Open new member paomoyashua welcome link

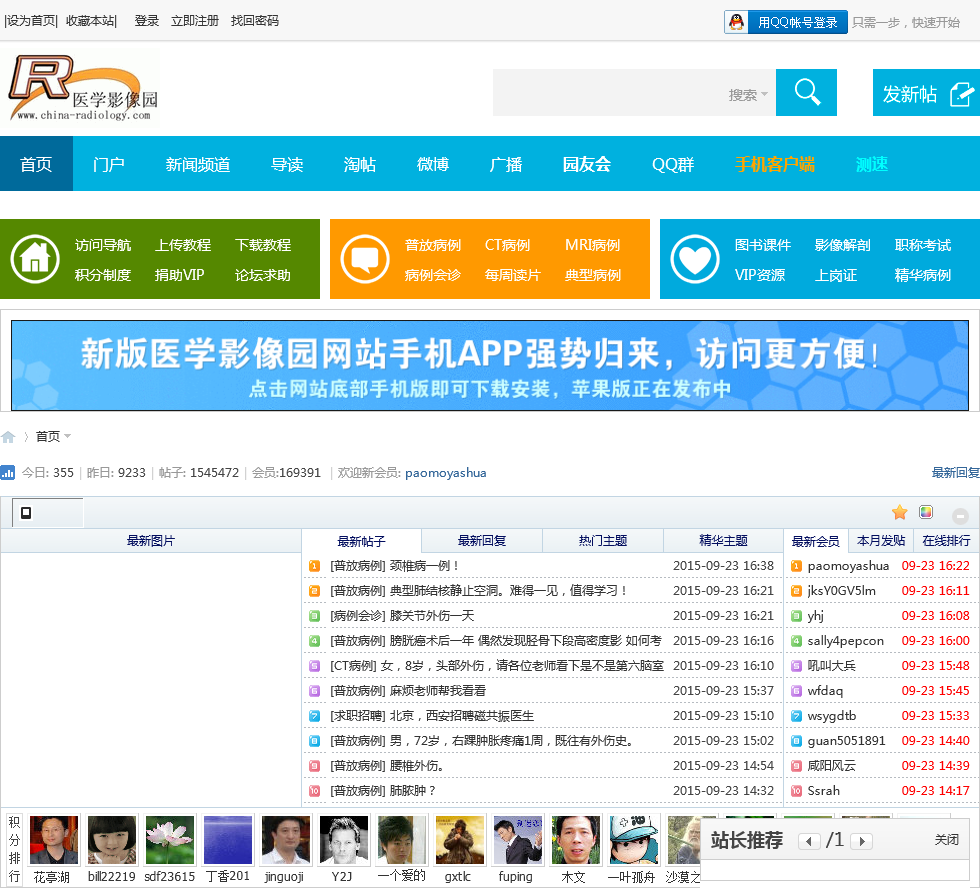coord(446,473)
